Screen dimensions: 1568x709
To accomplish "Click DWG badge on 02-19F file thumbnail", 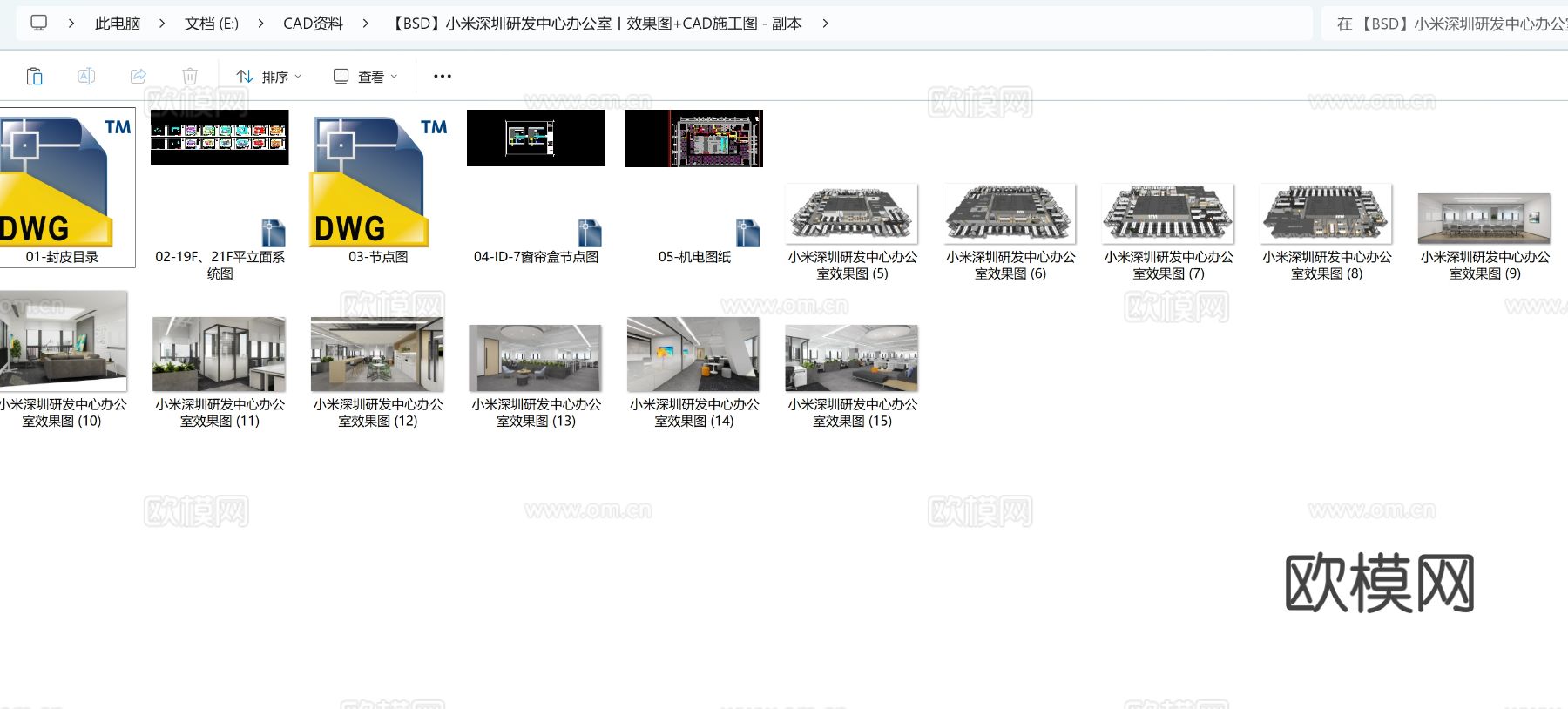I will 274,233.
